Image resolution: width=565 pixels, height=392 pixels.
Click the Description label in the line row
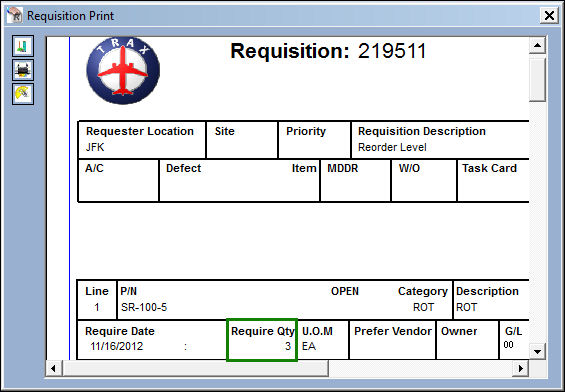click(487, 291)
